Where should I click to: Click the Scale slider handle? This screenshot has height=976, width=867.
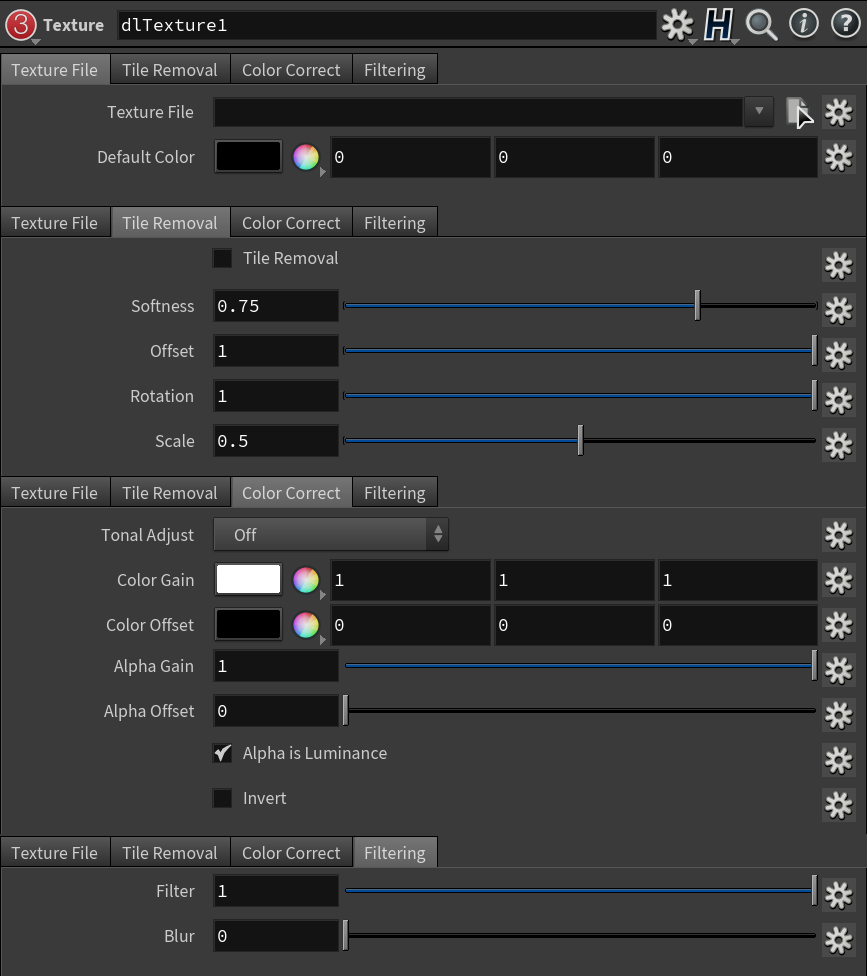pyautogui.click(x=580, y=441)
